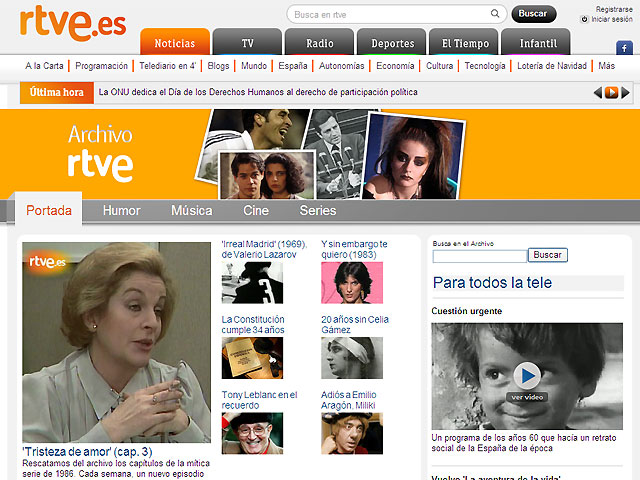
Task: Open the Tony Leblanc thumbnail image
Action: click(252, 433)
